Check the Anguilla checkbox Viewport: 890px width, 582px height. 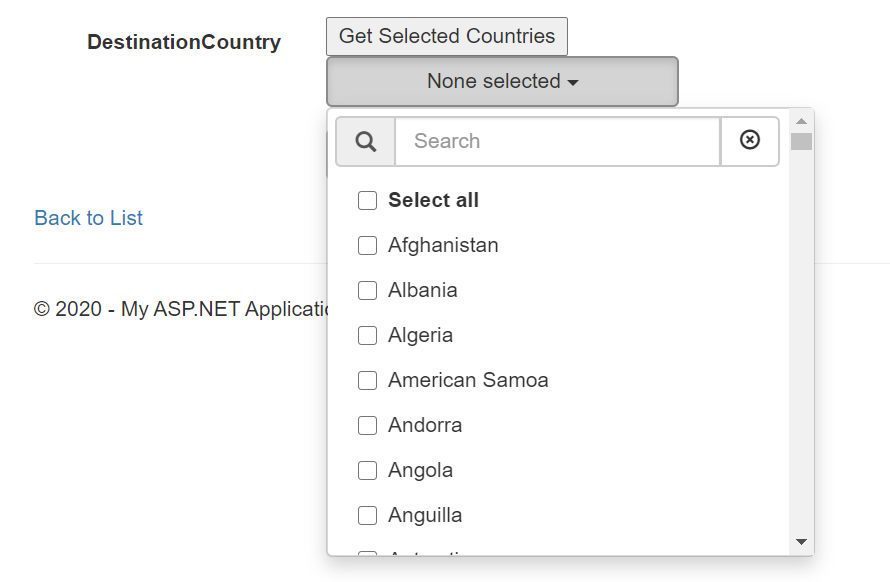coord(367,516)
